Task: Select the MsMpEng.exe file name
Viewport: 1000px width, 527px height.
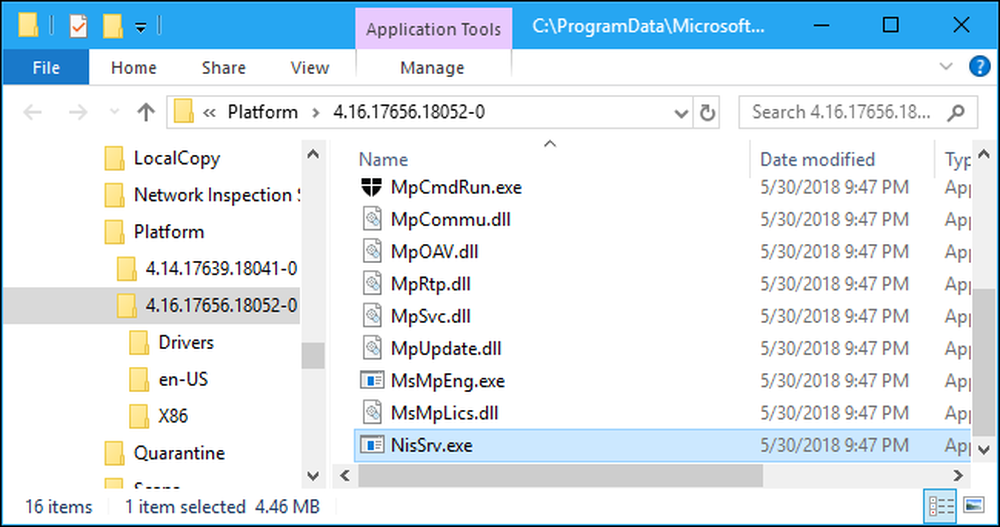Action: [448, 381]
